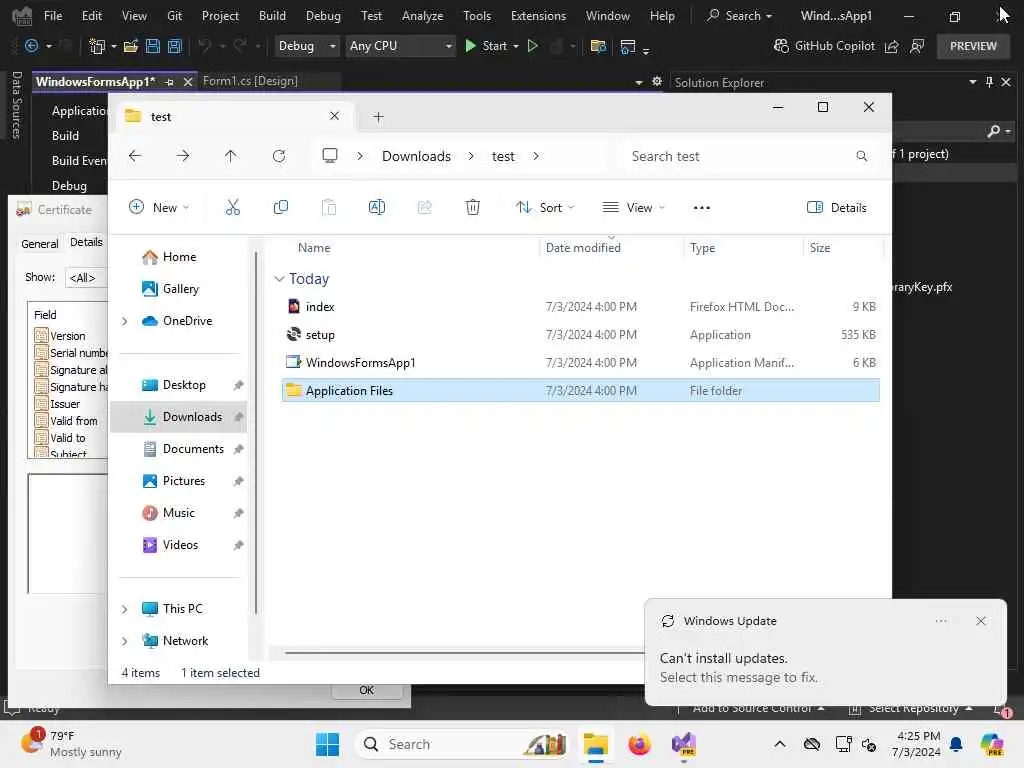The width and height of the screenshot is (1024, 768).
Task: Open the Analyze menu
Action: coord(422,15)
